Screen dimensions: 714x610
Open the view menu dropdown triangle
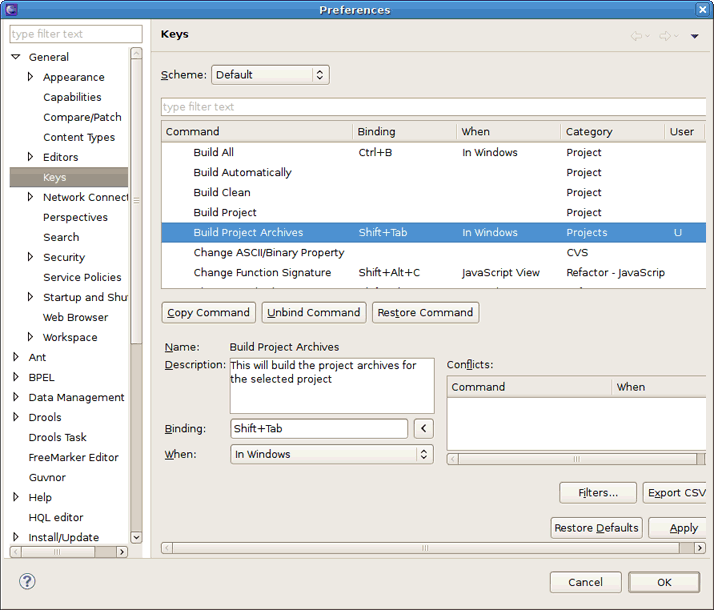[695, 36]
